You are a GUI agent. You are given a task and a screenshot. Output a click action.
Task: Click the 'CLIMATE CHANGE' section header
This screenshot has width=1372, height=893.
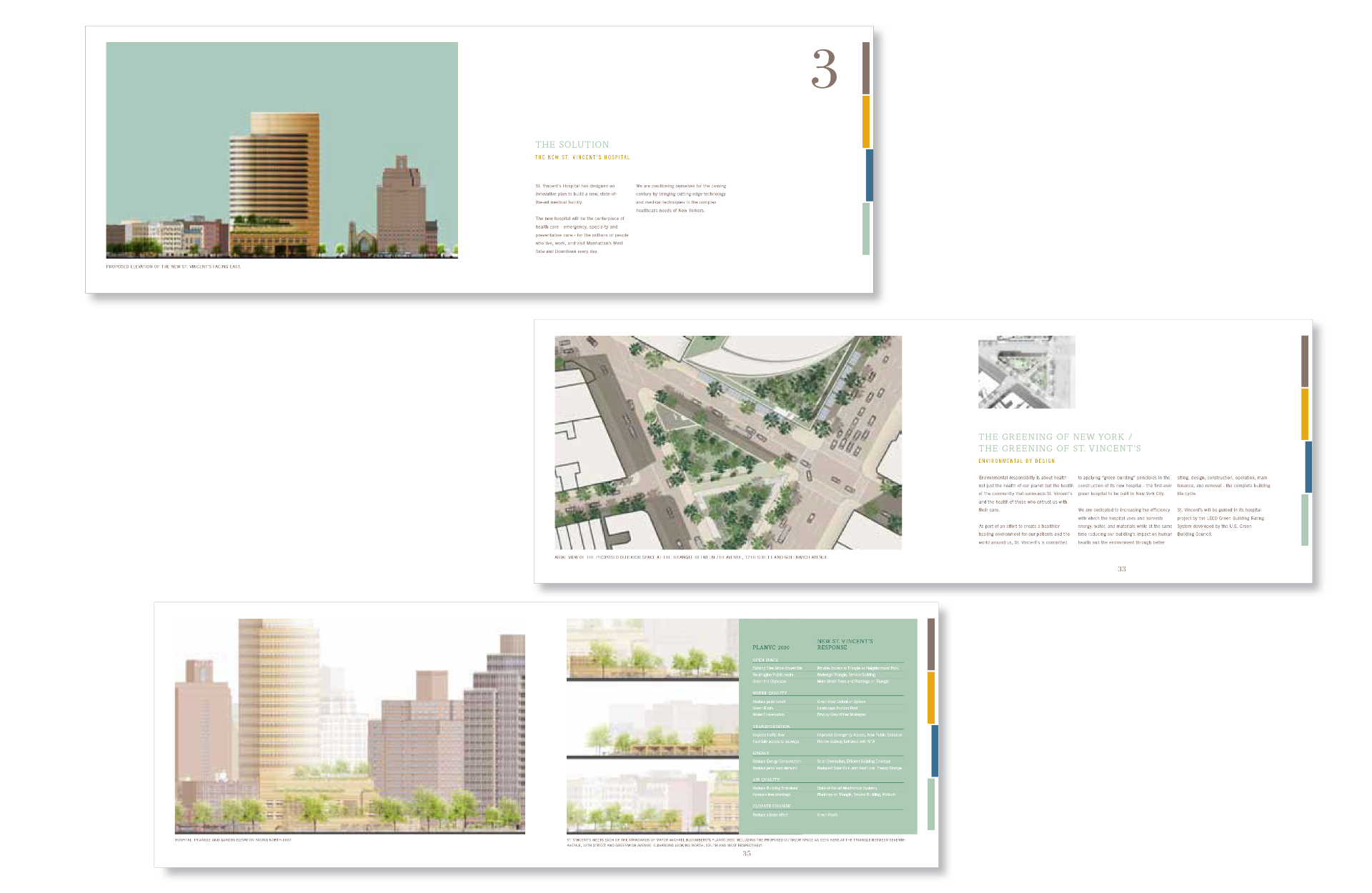pyautogui.click(x=771, y=806)
